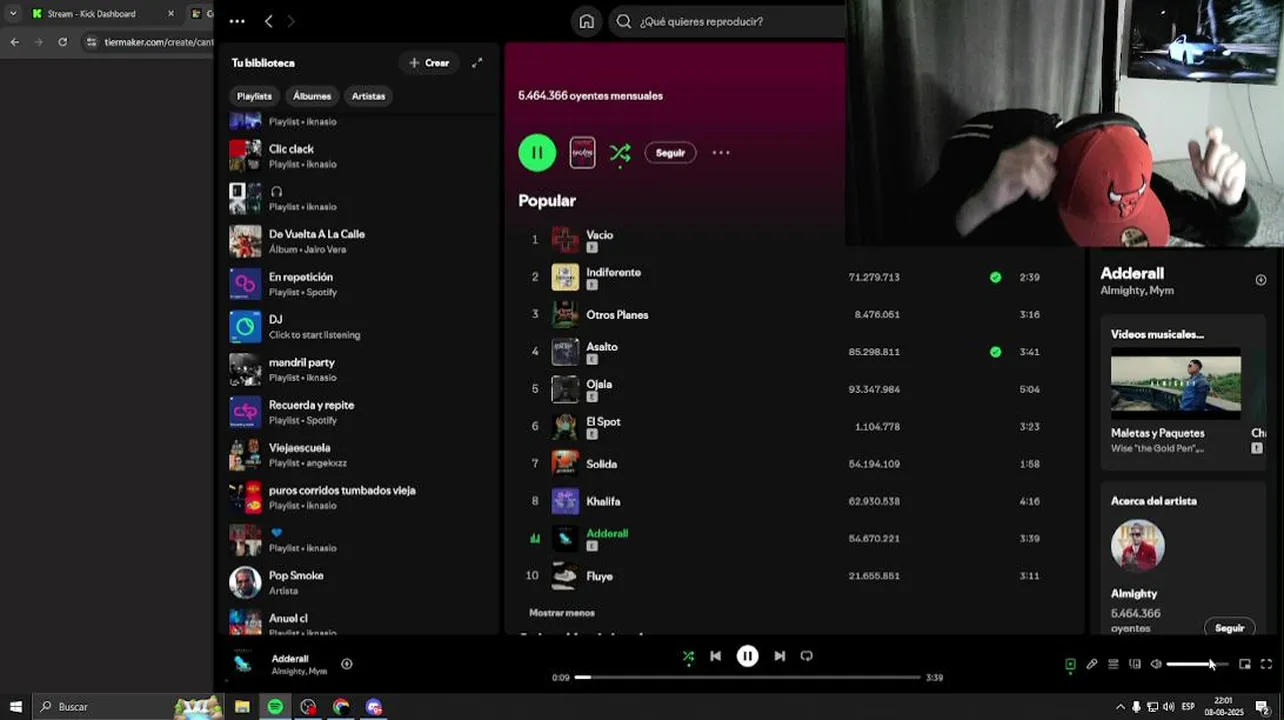Open the mandril party playlist
The height and width of the screenshot is (720, 1284).
click(360, 370)
